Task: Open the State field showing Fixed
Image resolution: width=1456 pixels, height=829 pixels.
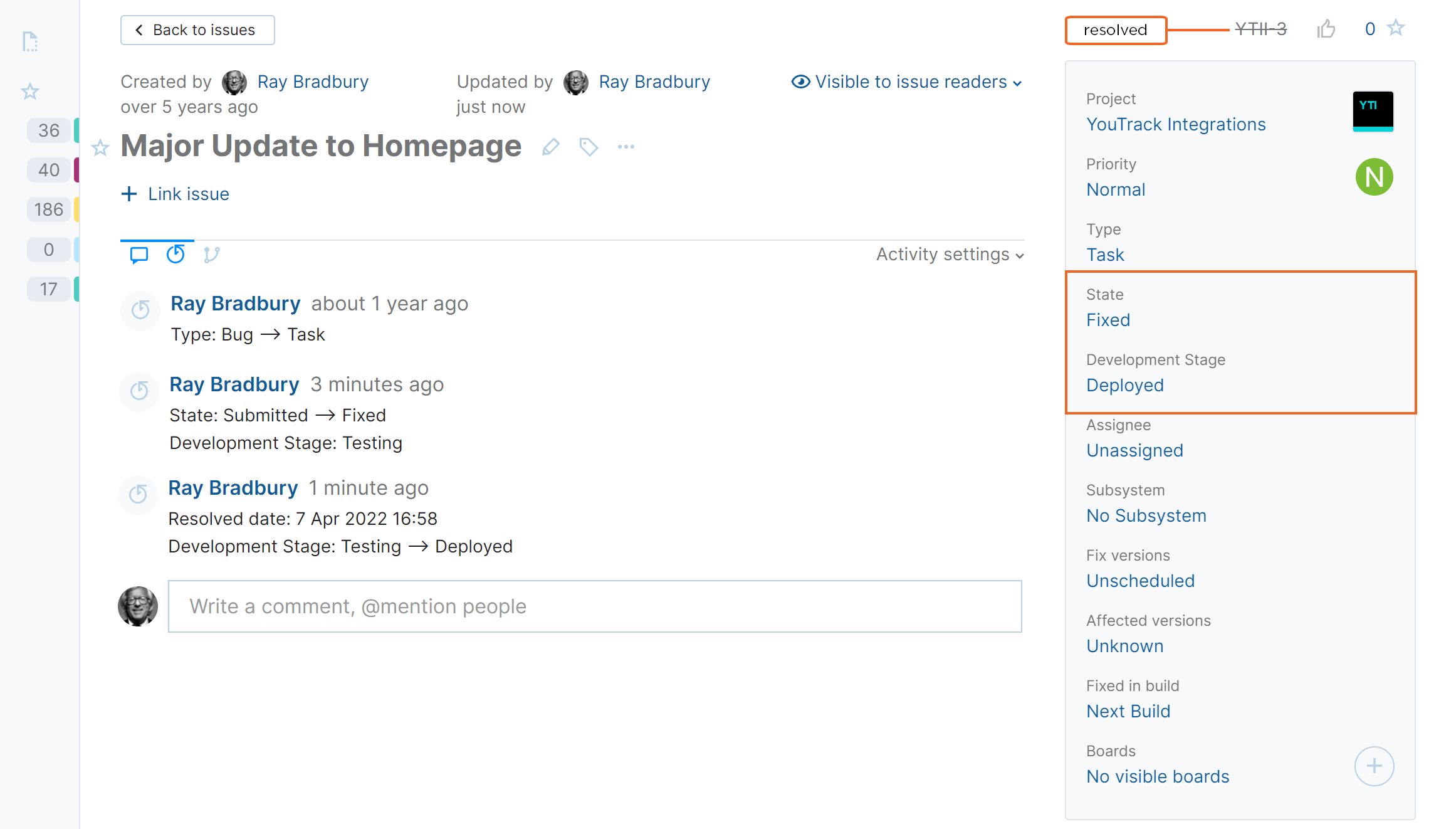Action: tap(1108, 320)
